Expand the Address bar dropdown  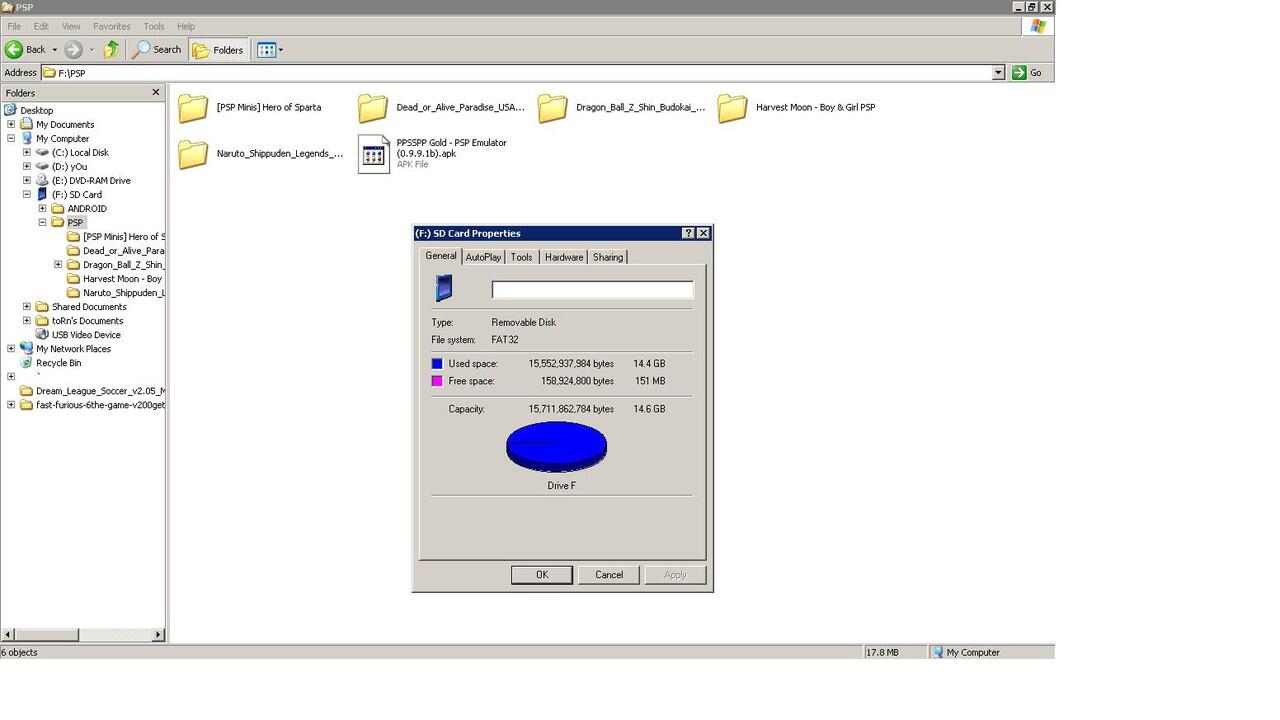click(998, 73)
